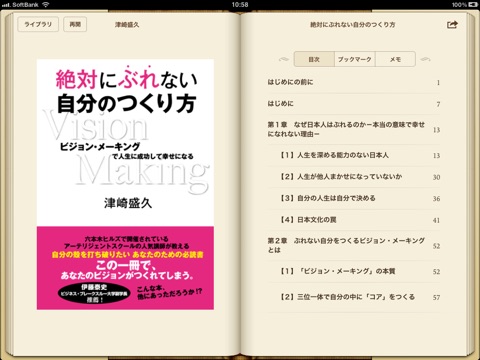Open 【3】自分の人生は自分で決める section
Screen dimensions: 480x360
tap(354, 199)
